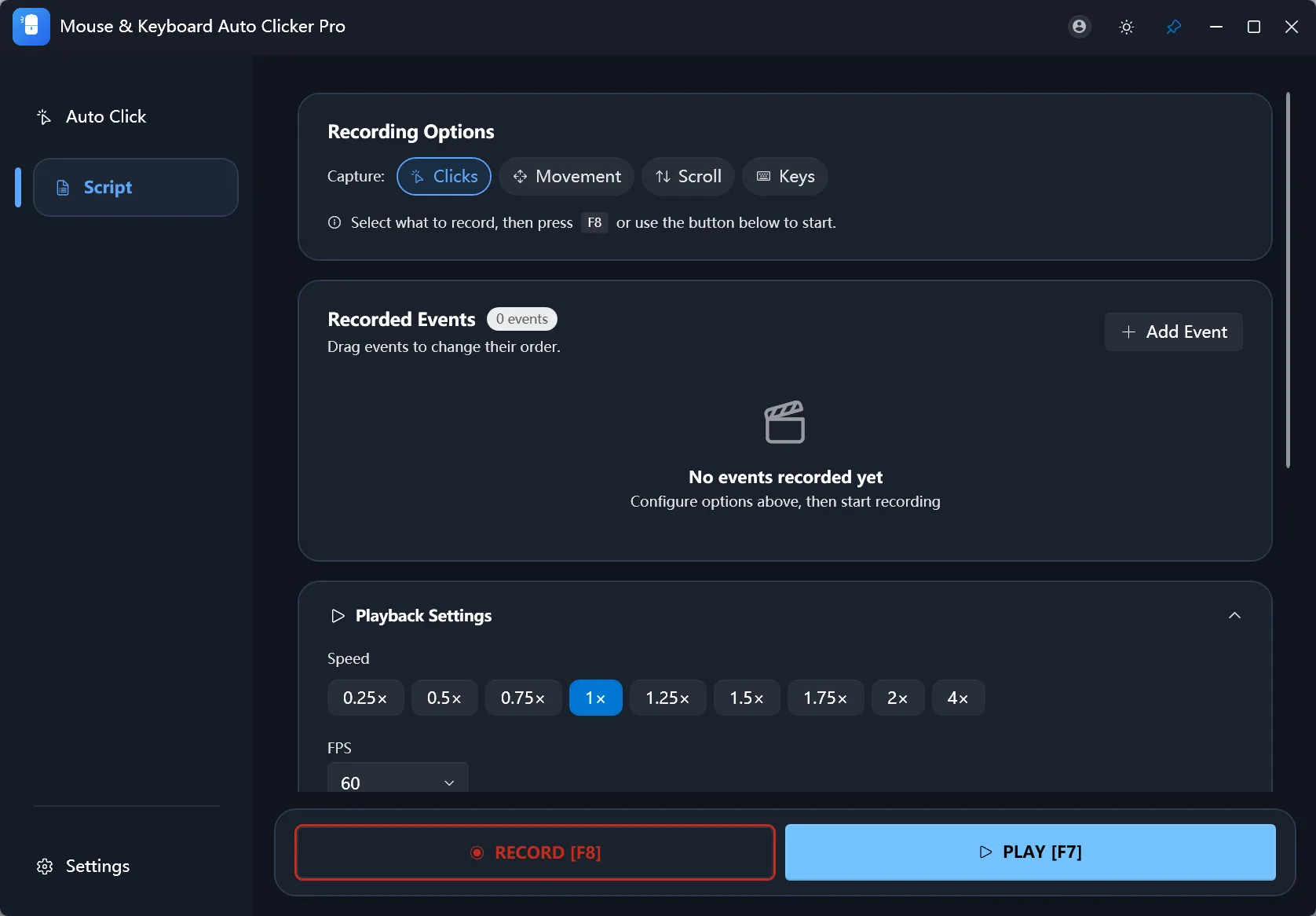Select the Script sidebar tab
Screen dimensions: 1316x916
click(136, 187)
